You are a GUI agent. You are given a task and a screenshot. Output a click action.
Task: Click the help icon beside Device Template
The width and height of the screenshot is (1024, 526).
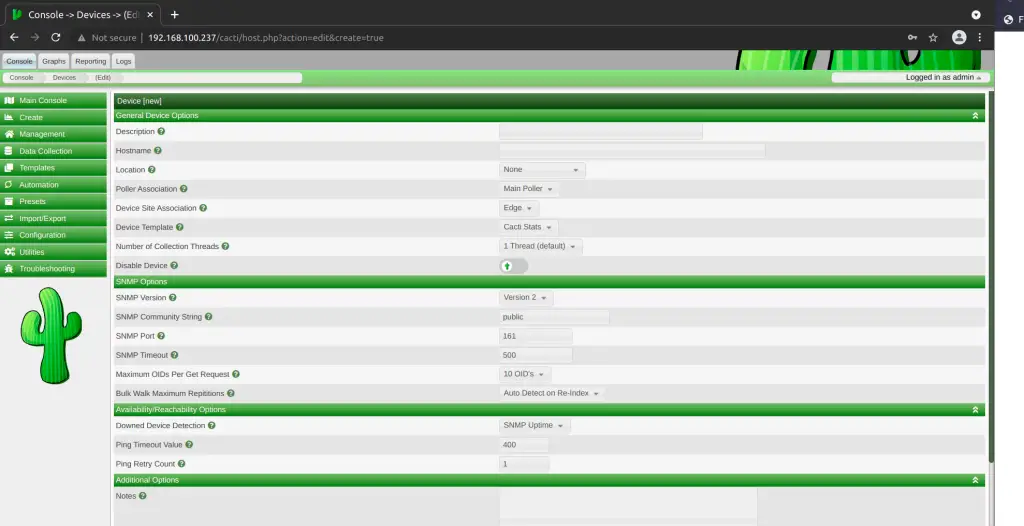180,227
